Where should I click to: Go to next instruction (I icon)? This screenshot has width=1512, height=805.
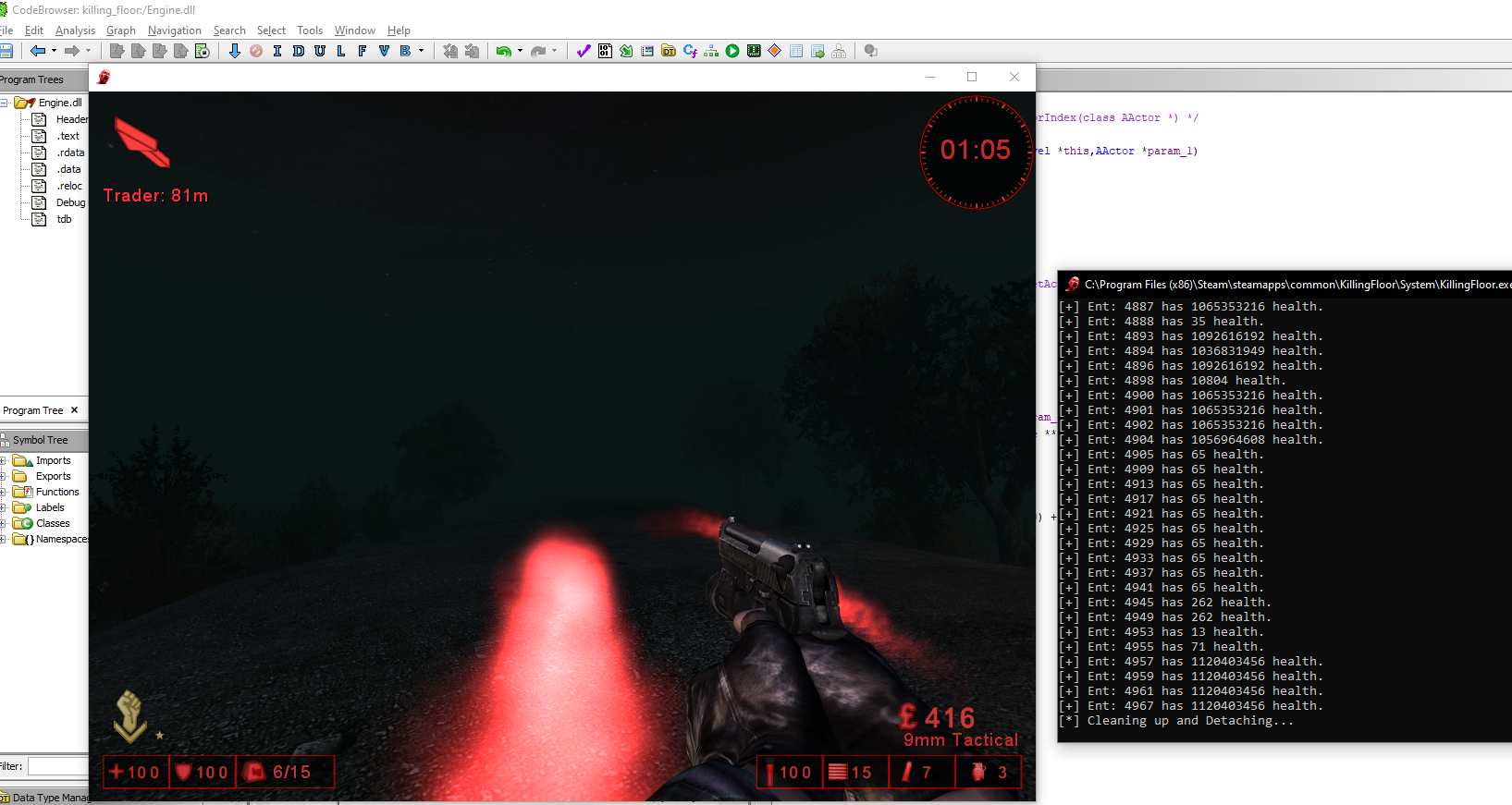click(277, 51)
